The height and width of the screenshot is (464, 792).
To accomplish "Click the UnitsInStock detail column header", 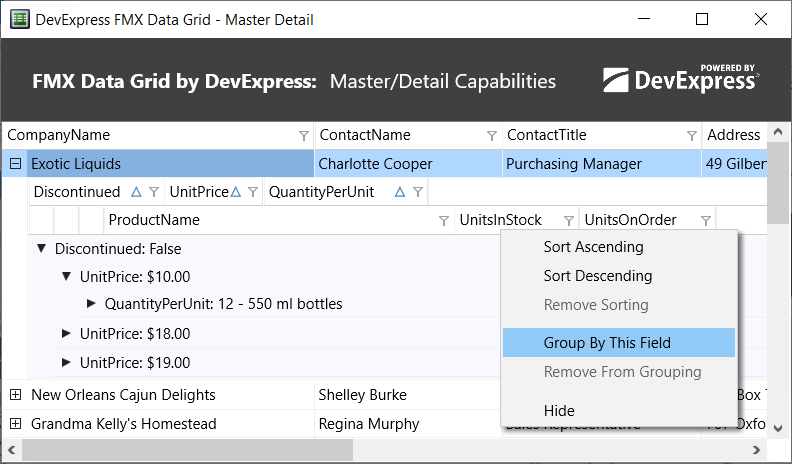I will click(517, 220).
